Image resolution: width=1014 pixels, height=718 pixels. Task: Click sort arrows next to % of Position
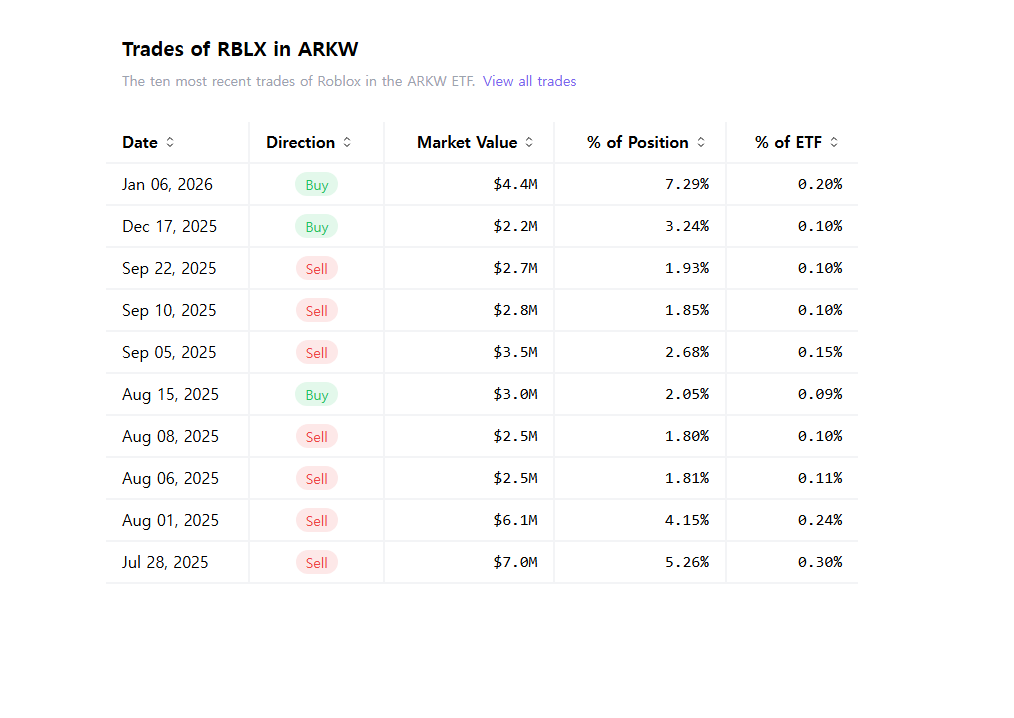coord(701,142)
